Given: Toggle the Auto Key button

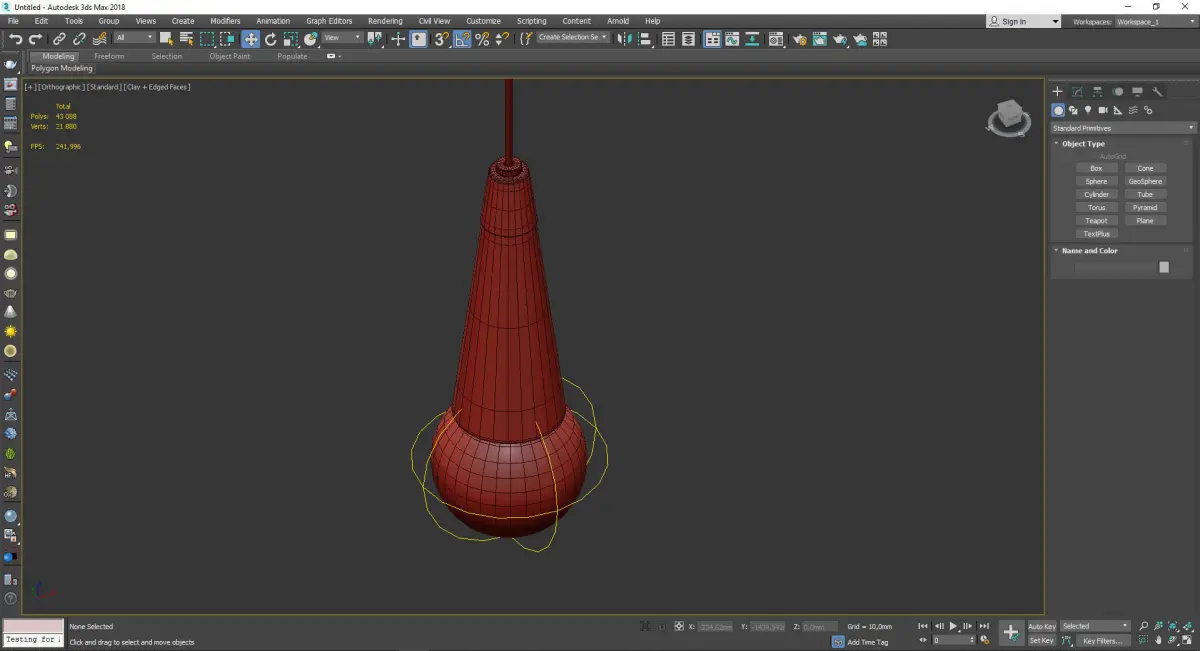Looking at the screenshot, I should (1041, 627).
